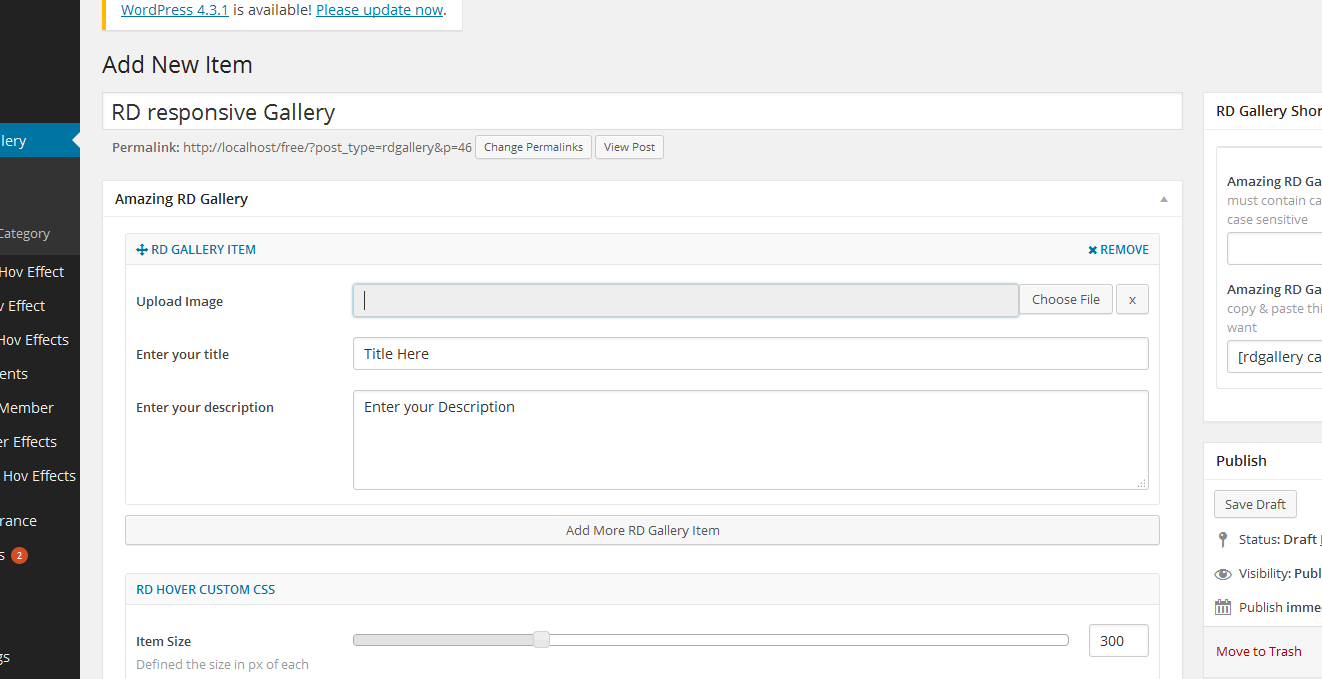Image resolution: width=1322 pixels, height=679 pixels.
Task: Click the Title Here input field
Action: click(750, 353)
